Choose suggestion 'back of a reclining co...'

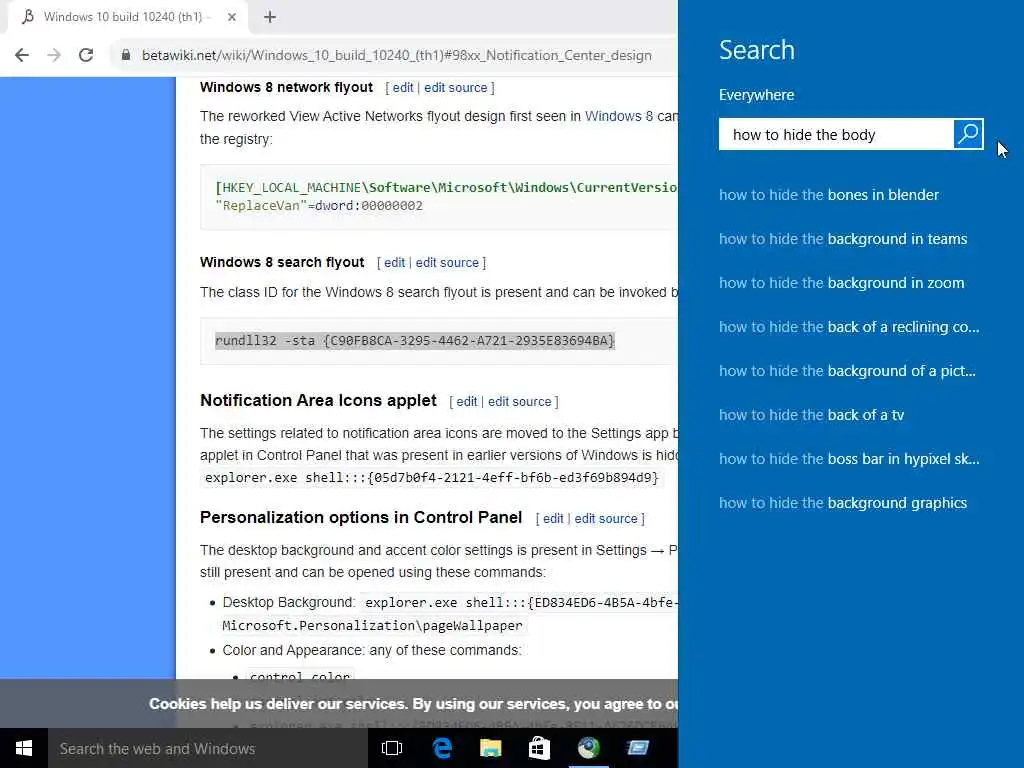coord(849,327)
